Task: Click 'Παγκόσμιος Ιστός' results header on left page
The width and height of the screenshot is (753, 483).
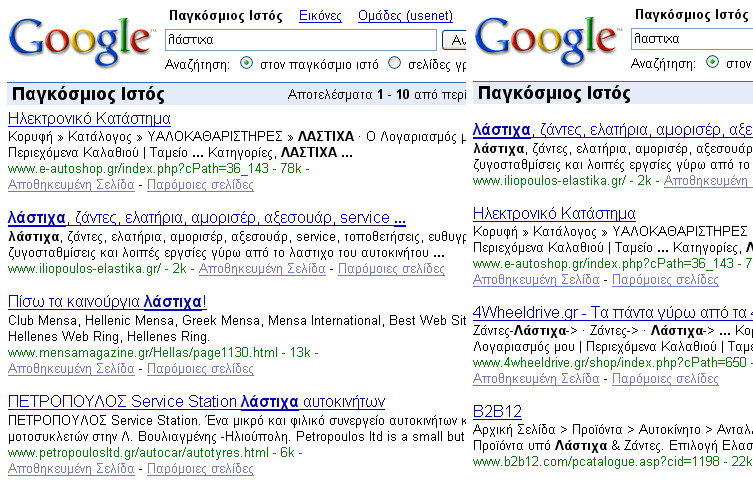Action: (88, 94)
